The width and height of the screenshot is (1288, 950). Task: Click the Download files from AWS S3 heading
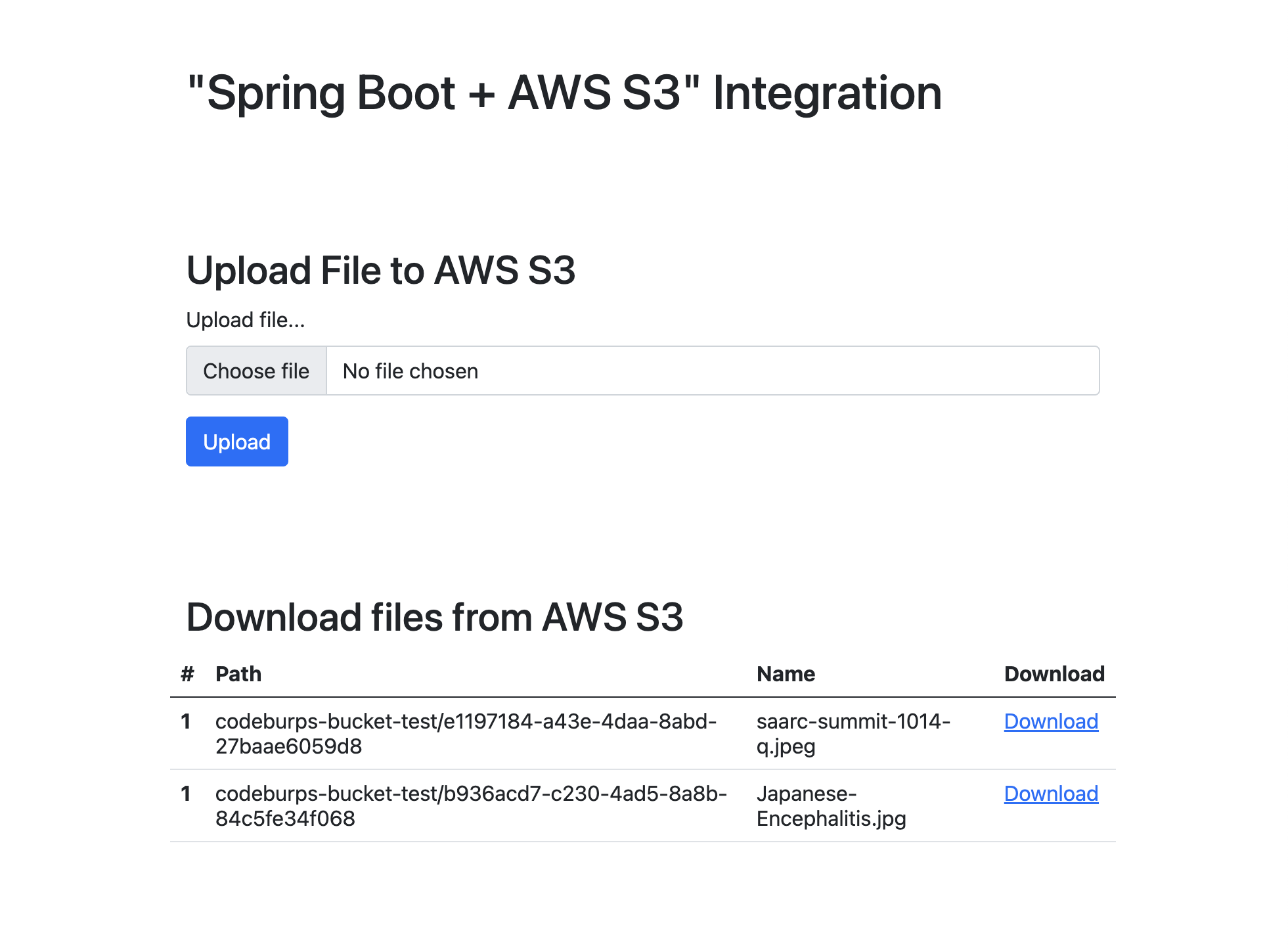435,617
